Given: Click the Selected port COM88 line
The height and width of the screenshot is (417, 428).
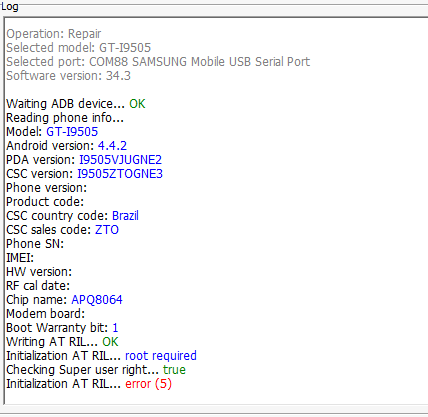Looking at the screenshot, I should pos(158,62).
